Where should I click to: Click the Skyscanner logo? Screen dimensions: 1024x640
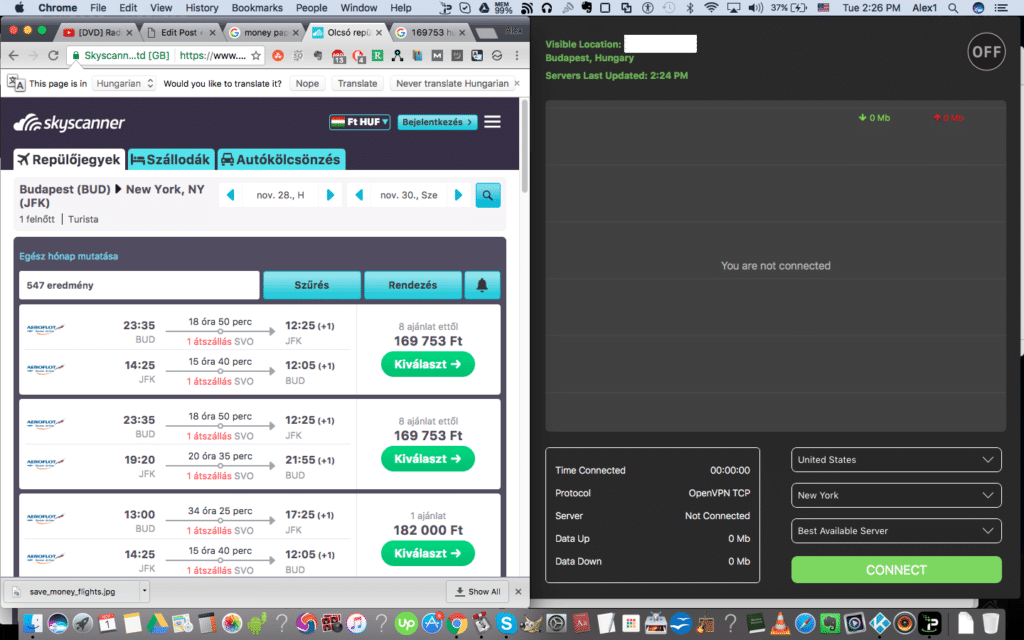[x=69, y=123]
